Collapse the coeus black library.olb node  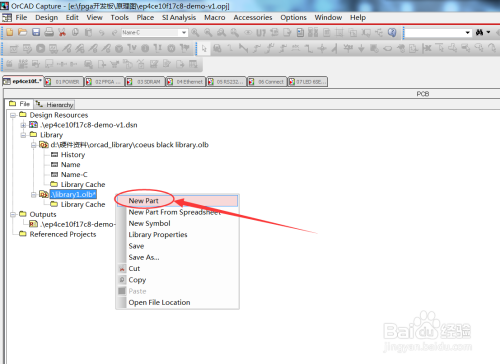click(33, 145)
